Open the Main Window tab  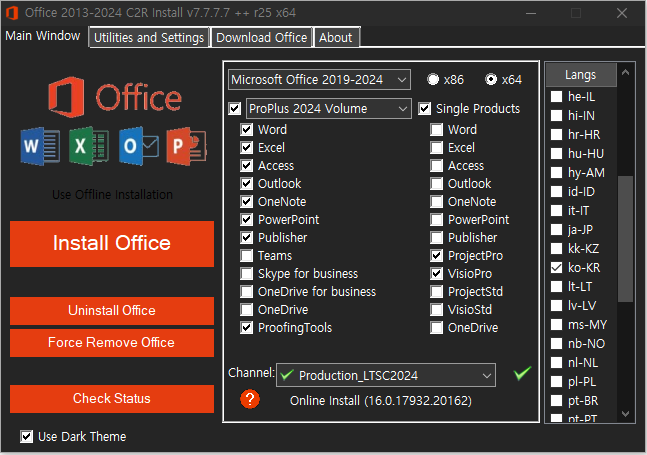tap(43, 36)
